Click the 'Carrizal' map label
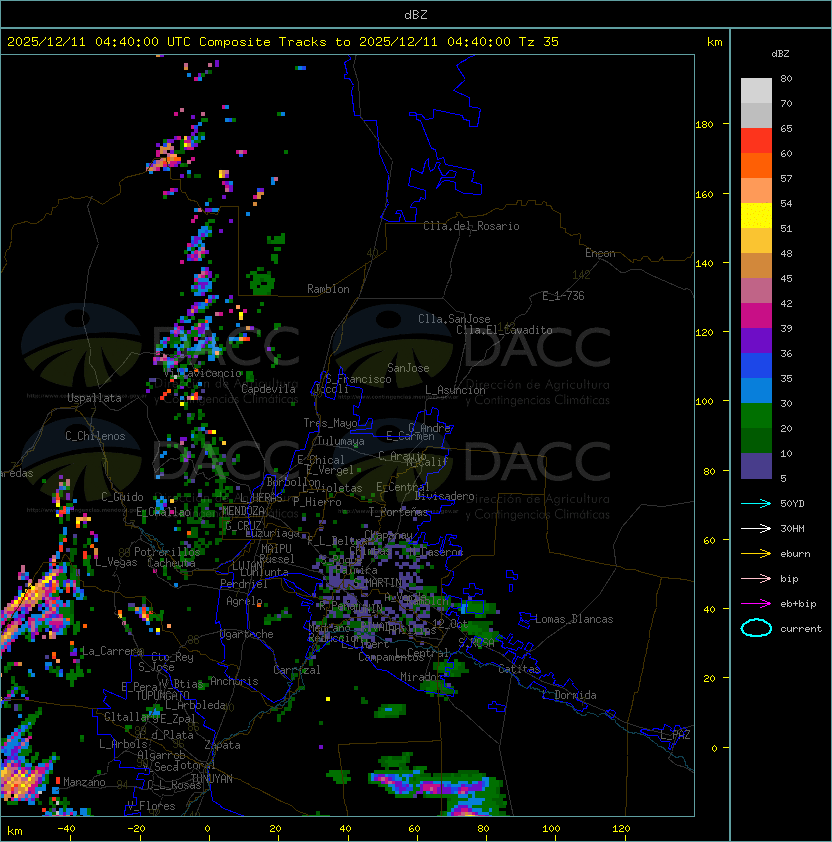The image size is (832, 842). pyautogui.click(x=297, y=670)
